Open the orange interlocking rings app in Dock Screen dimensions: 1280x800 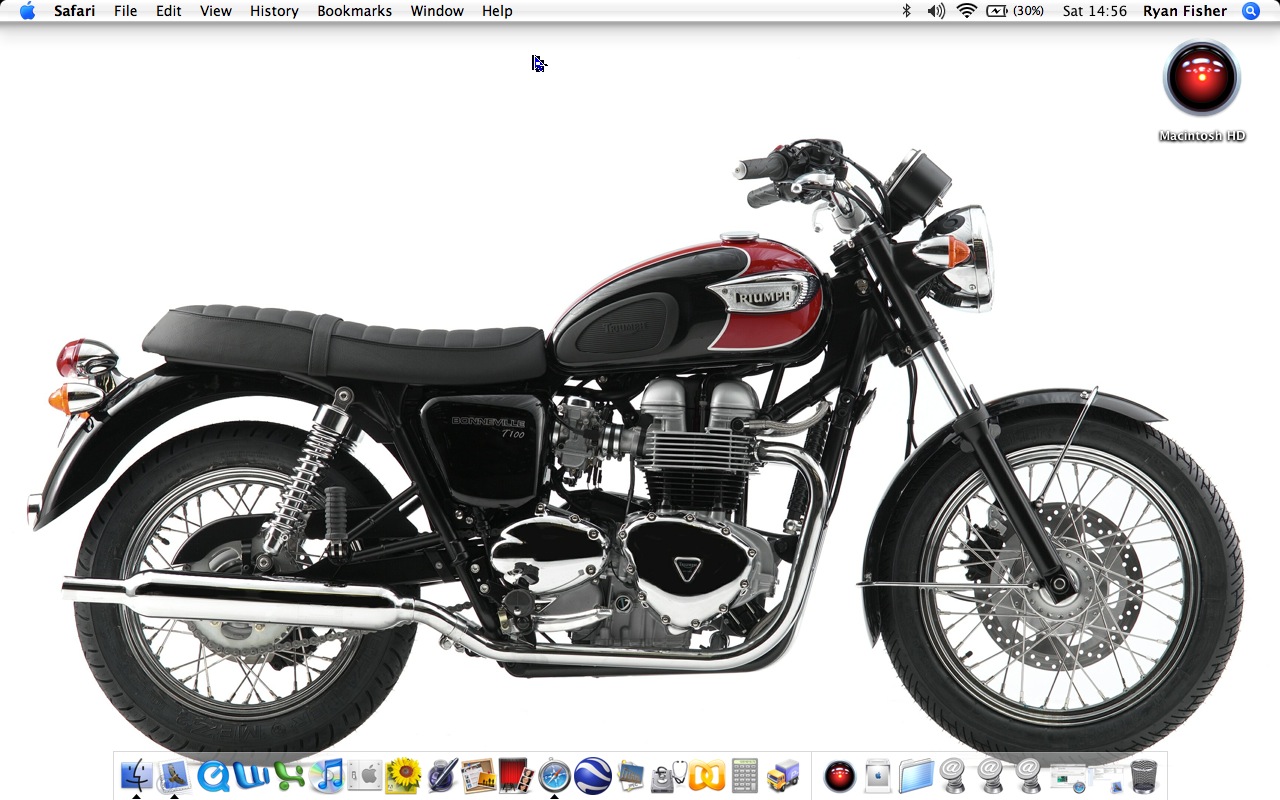[x=707, y=776]
